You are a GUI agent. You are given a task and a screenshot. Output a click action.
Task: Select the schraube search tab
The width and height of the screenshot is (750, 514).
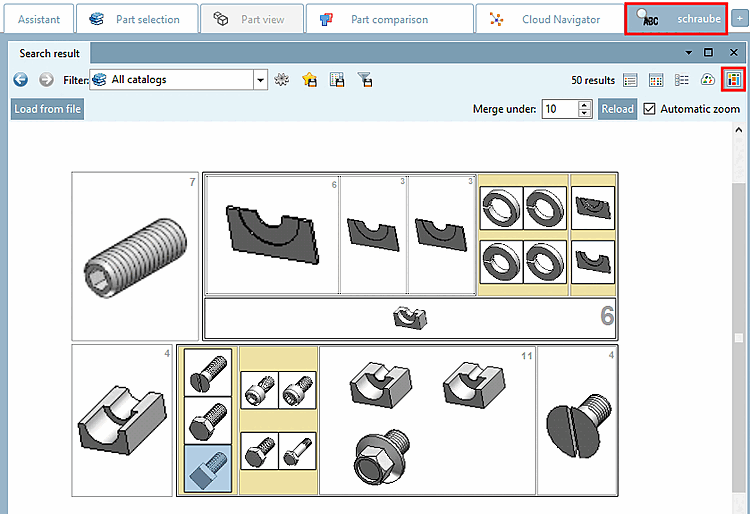(676, 19)
